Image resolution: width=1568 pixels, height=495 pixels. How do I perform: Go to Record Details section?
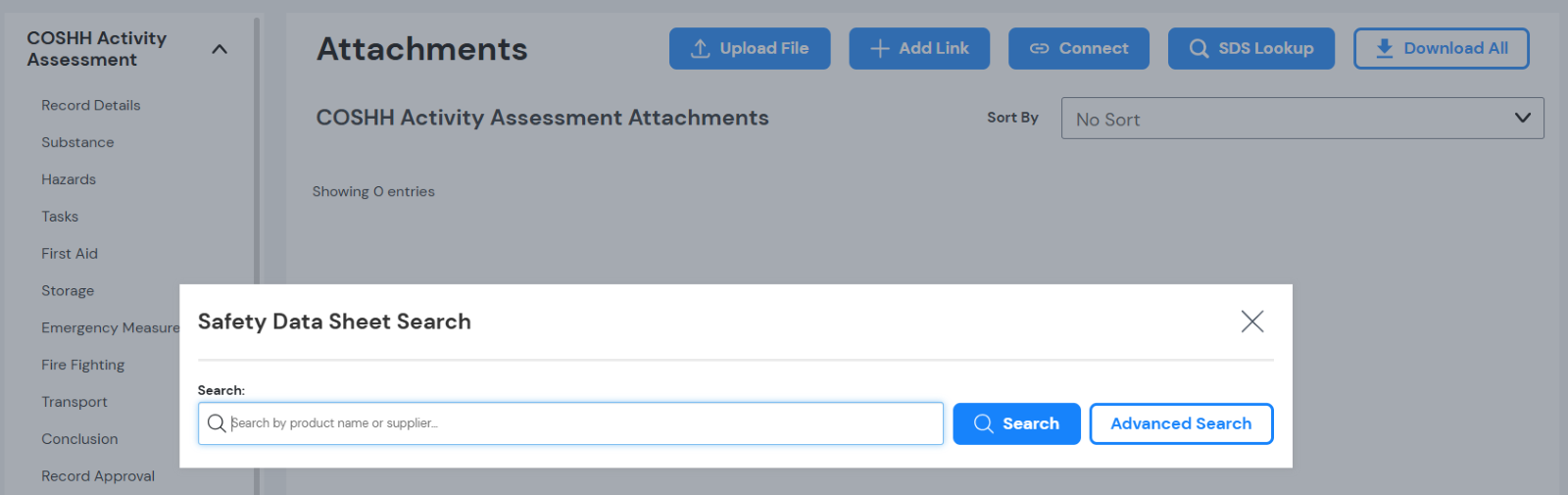coord(91,105)
